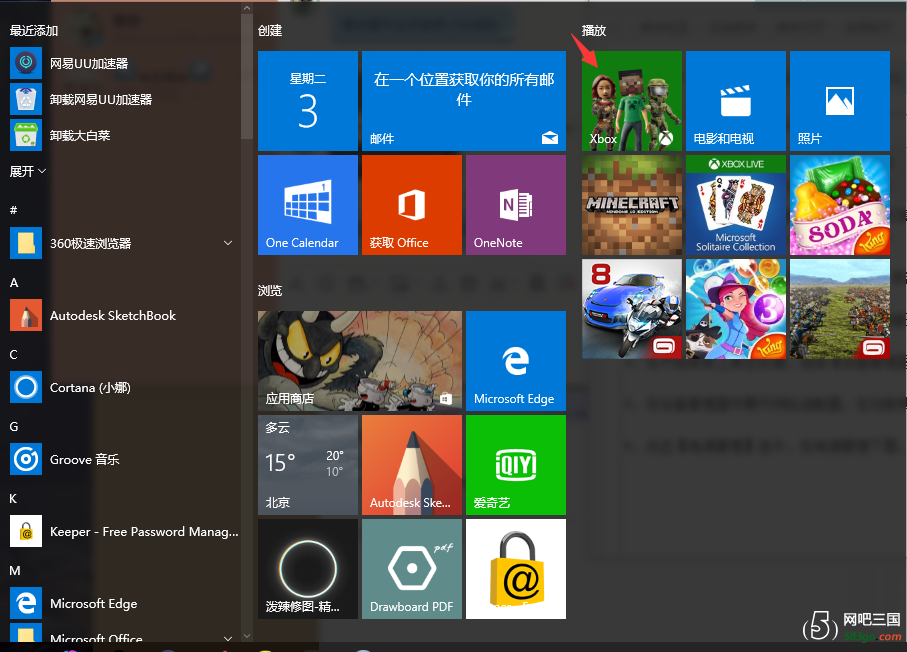This screenshot has height=652, width=907.
Task: Launch the Minecraft tile
Action: 632,205
